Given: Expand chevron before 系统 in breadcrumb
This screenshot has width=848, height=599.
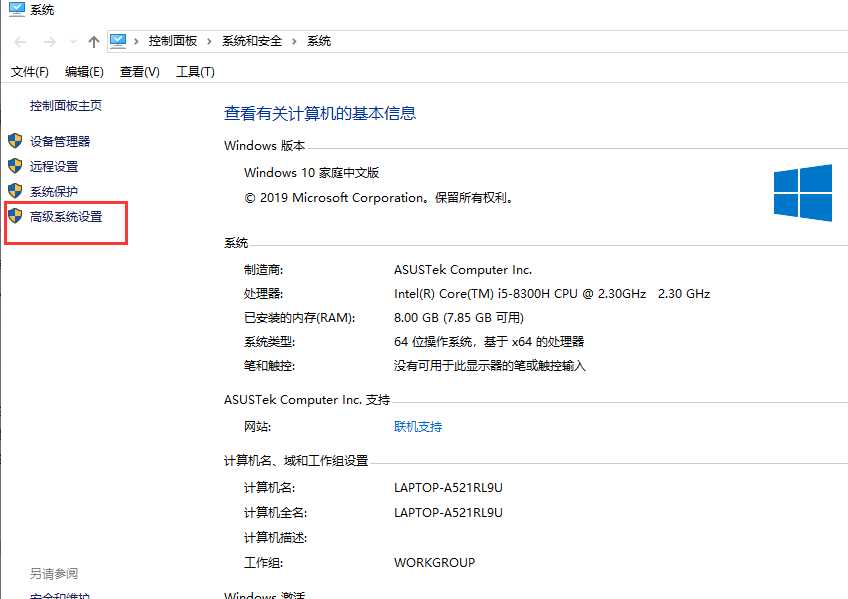Looking at the screenshot, I should pos(294,41).
